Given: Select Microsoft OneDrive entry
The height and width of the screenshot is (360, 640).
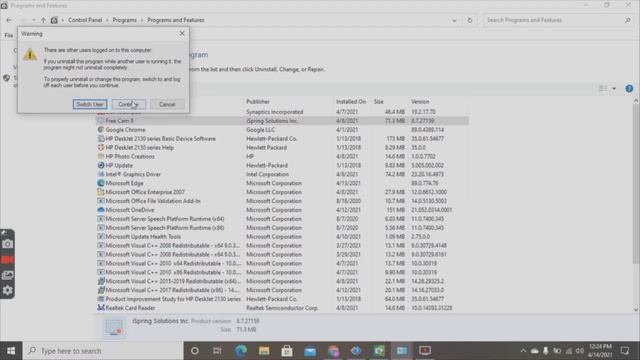Looking at the screenshot, I should (130, 210).
